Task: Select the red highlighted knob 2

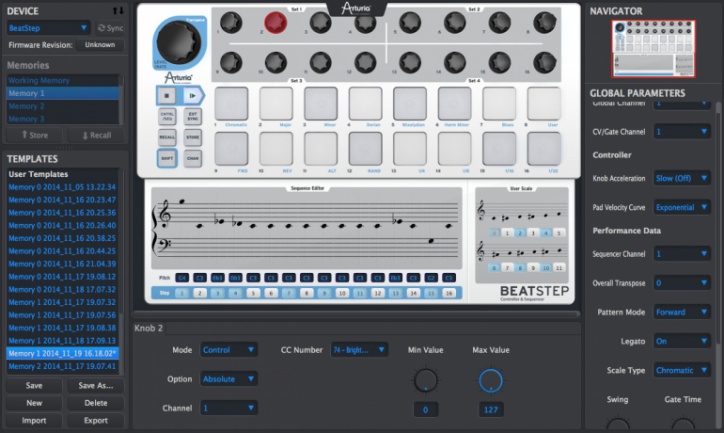Action: click(276, 23)
